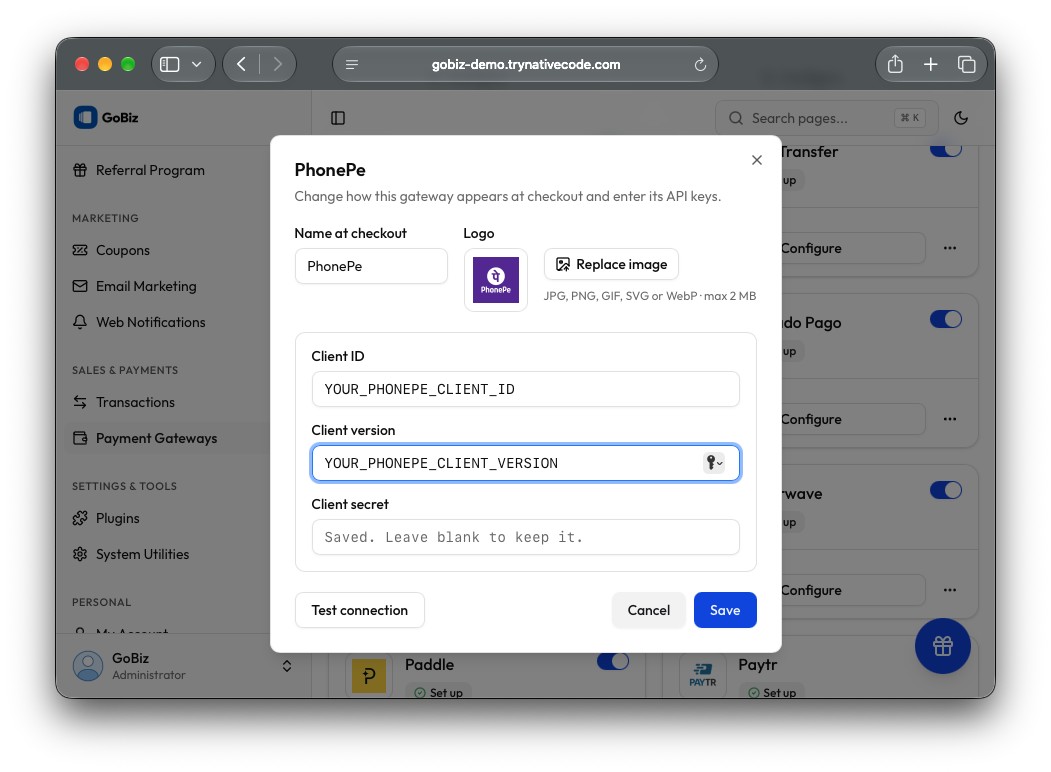Click the Search pages field
The width and height of the screenshot is (1051, 772).
(x=826, y=118)
